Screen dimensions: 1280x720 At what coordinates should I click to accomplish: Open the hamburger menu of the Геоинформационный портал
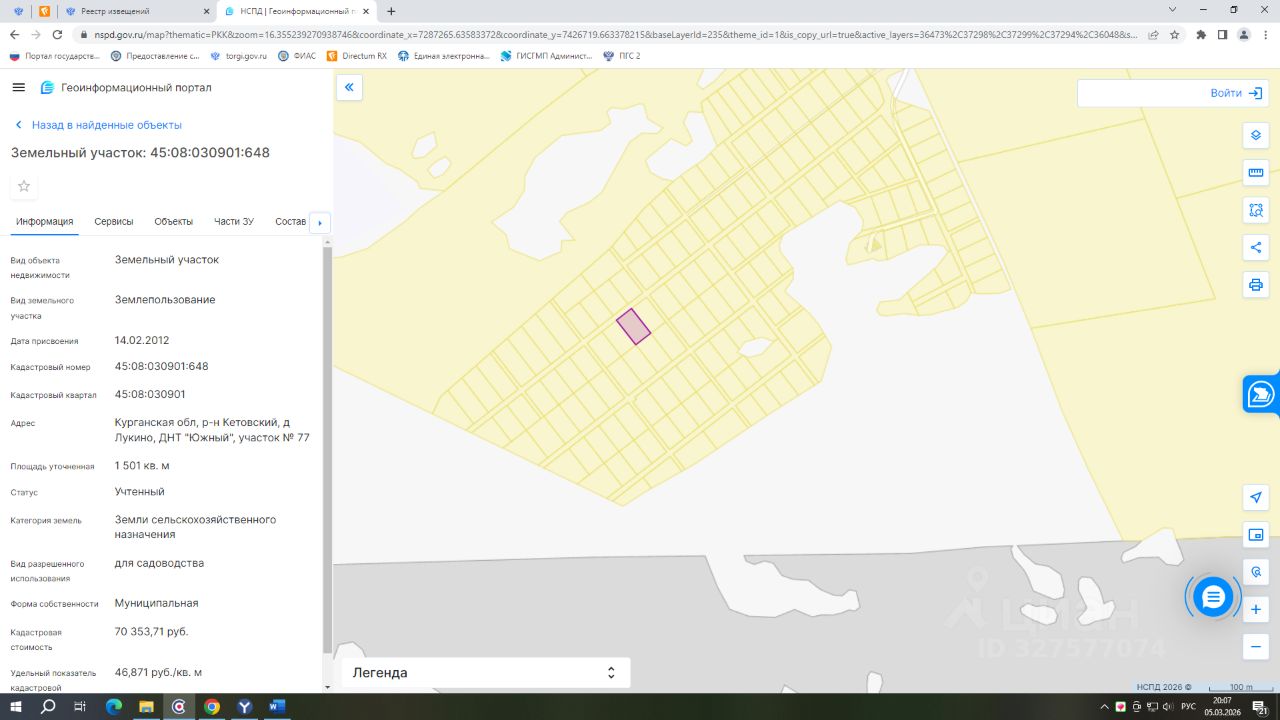18,87
